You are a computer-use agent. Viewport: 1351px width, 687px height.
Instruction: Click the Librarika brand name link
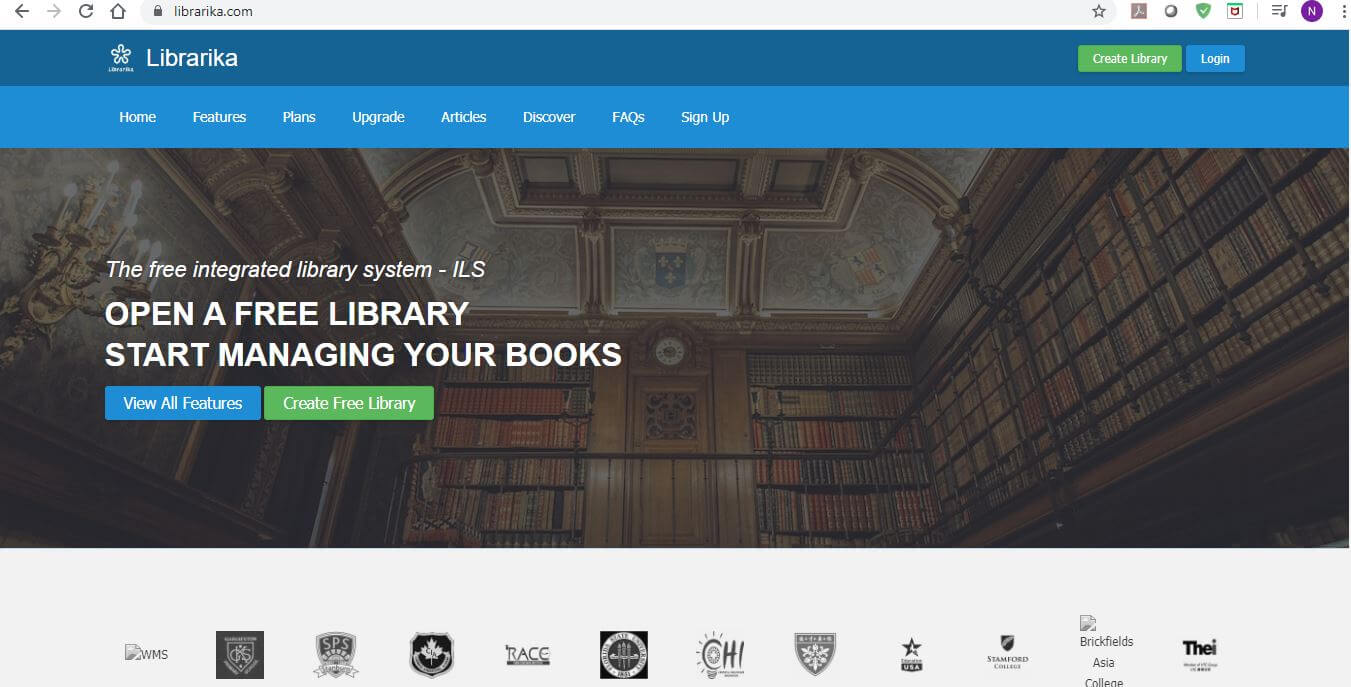[x=192, y=58]
